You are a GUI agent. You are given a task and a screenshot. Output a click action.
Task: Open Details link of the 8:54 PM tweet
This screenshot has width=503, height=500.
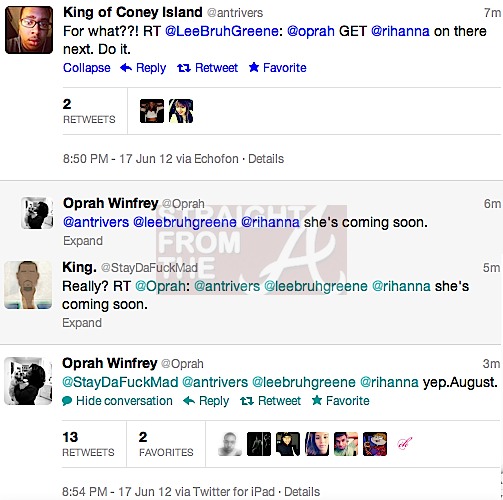[x=302, y=492]
